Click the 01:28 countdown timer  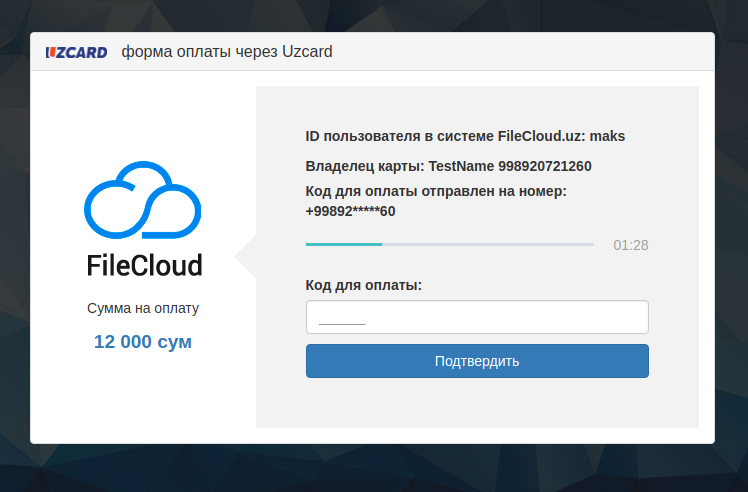point(630,245)
